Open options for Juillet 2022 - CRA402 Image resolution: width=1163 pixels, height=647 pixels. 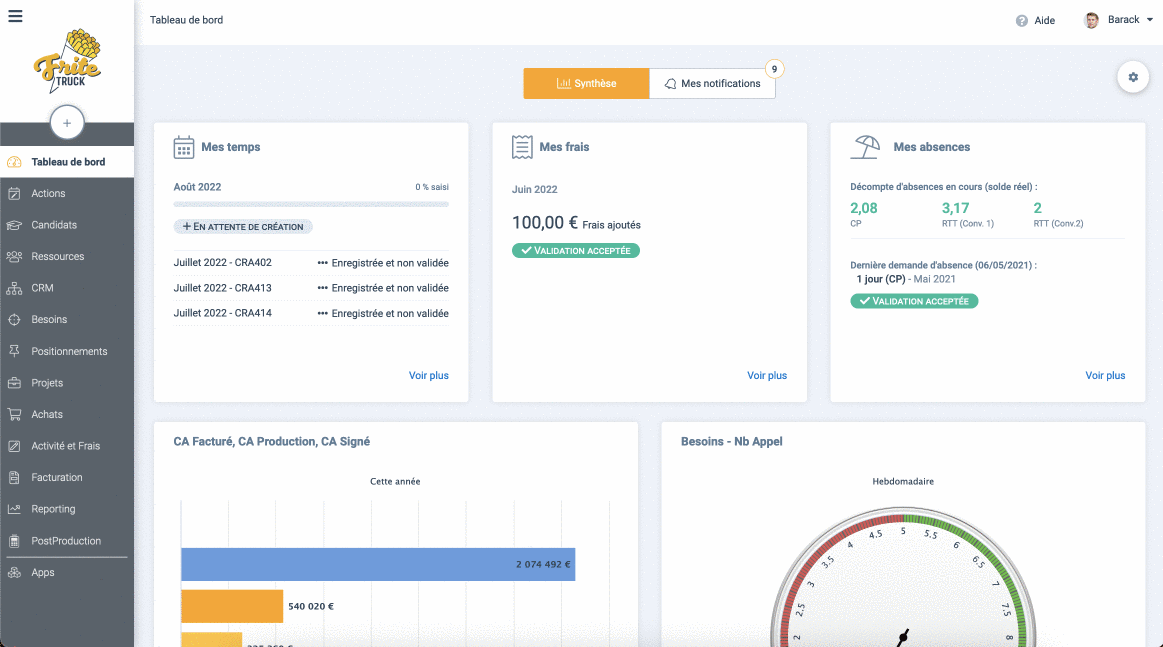pyautogui.click(x=322, y=263)
